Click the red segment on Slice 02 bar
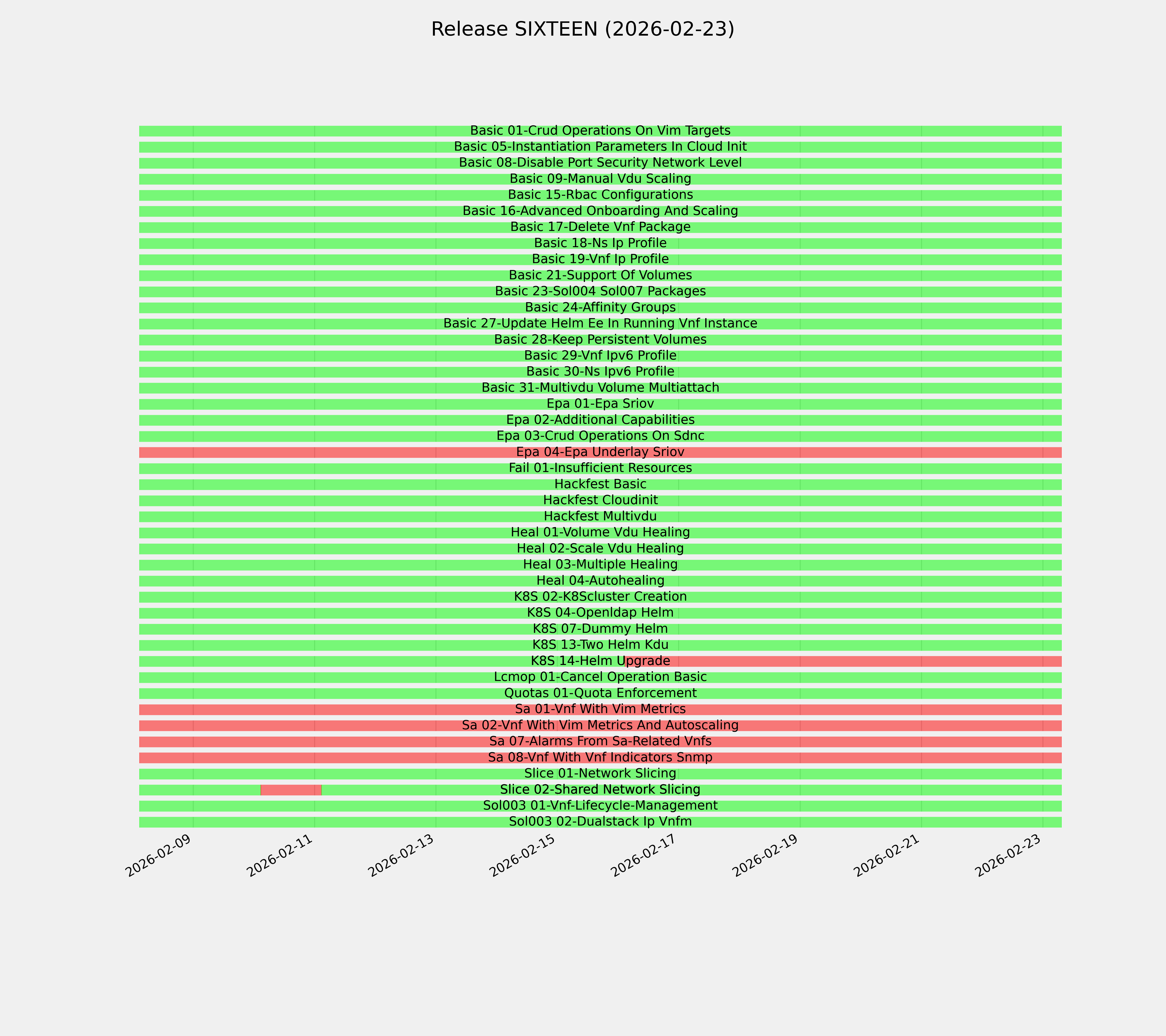The image size is (1166, 1036). (x=291, y=790)
